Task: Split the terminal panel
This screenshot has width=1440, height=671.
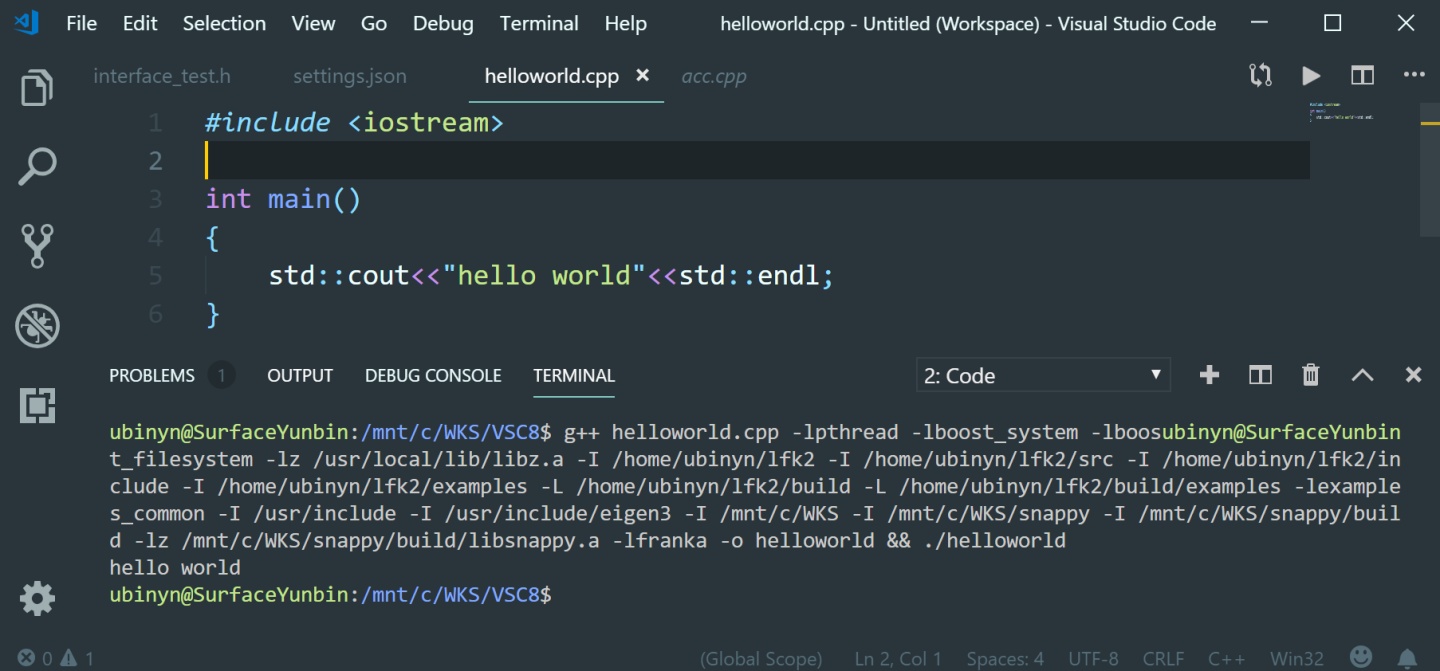Action: click(1260, 375)
